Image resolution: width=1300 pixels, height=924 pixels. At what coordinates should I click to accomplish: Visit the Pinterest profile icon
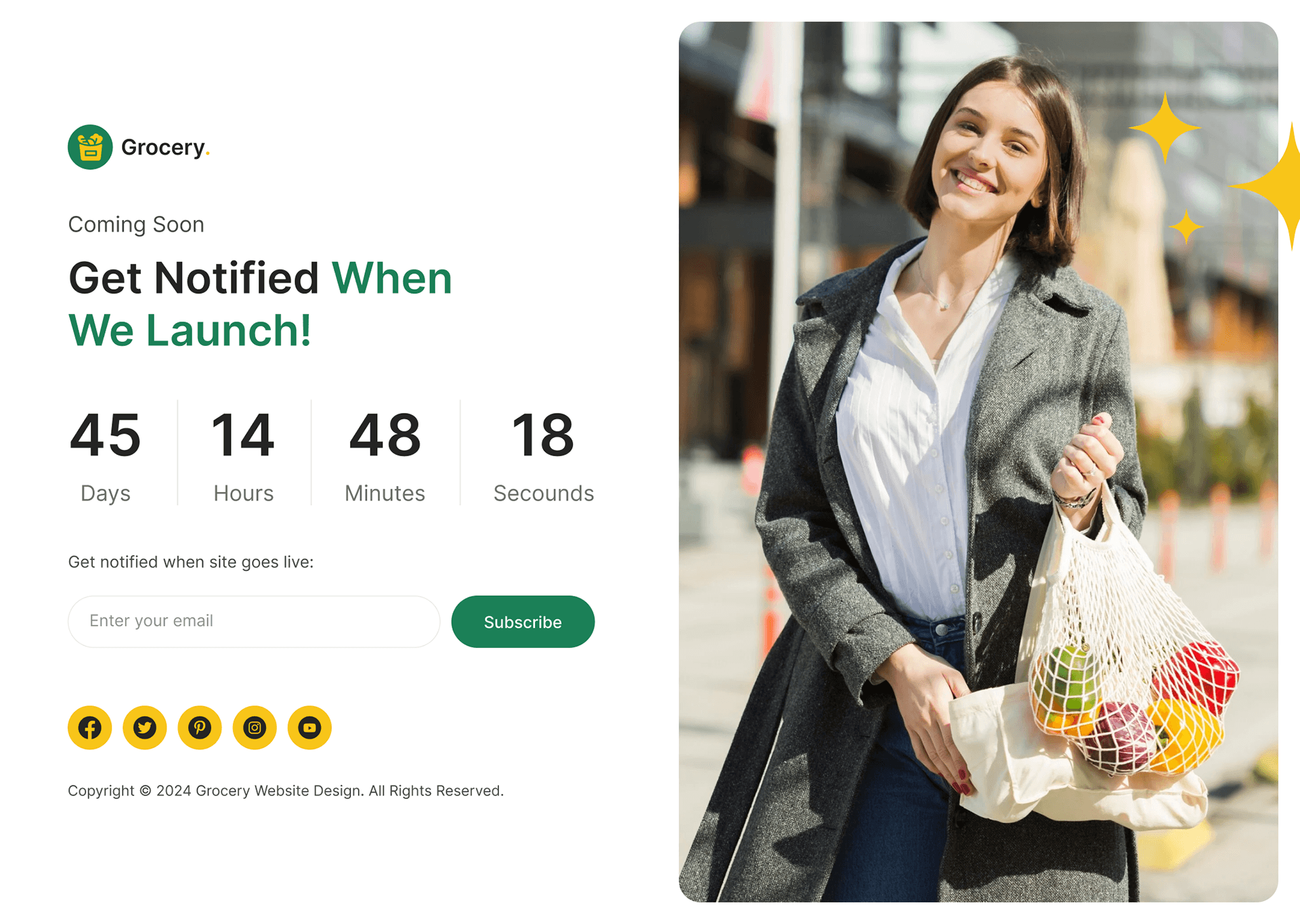click(200, 728)
